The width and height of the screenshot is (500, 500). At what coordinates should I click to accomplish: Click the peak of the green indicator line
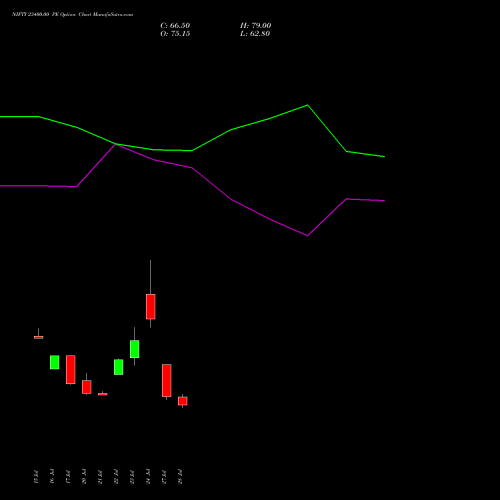point(307,105)
